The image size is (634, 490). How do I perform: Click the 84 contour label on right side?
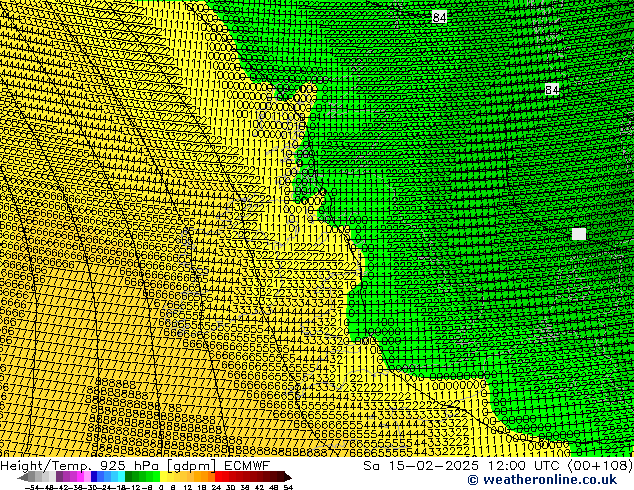click(552, 89)
